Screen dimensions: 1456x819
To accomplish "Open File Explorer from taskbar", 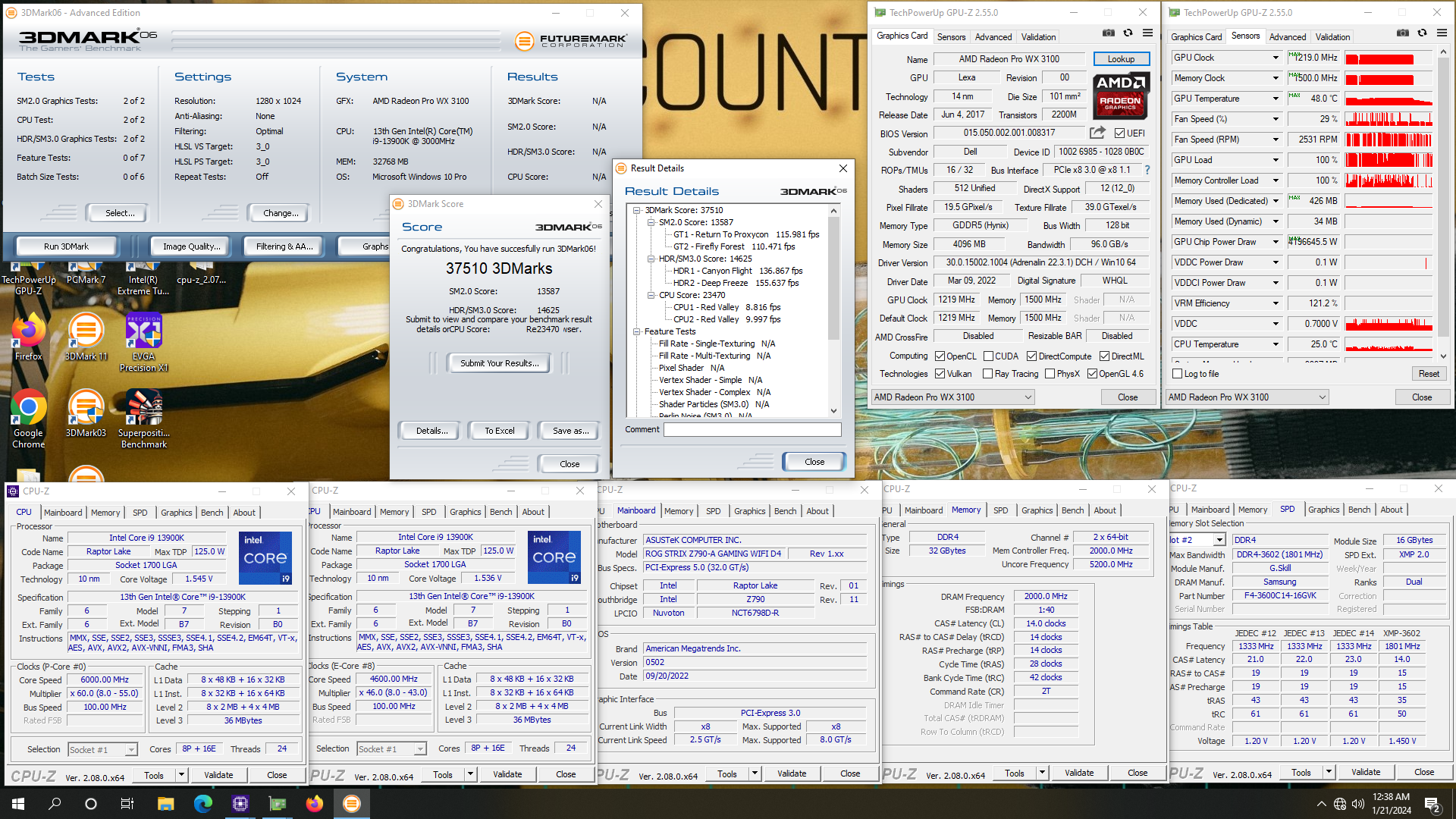I will point(165,804).
